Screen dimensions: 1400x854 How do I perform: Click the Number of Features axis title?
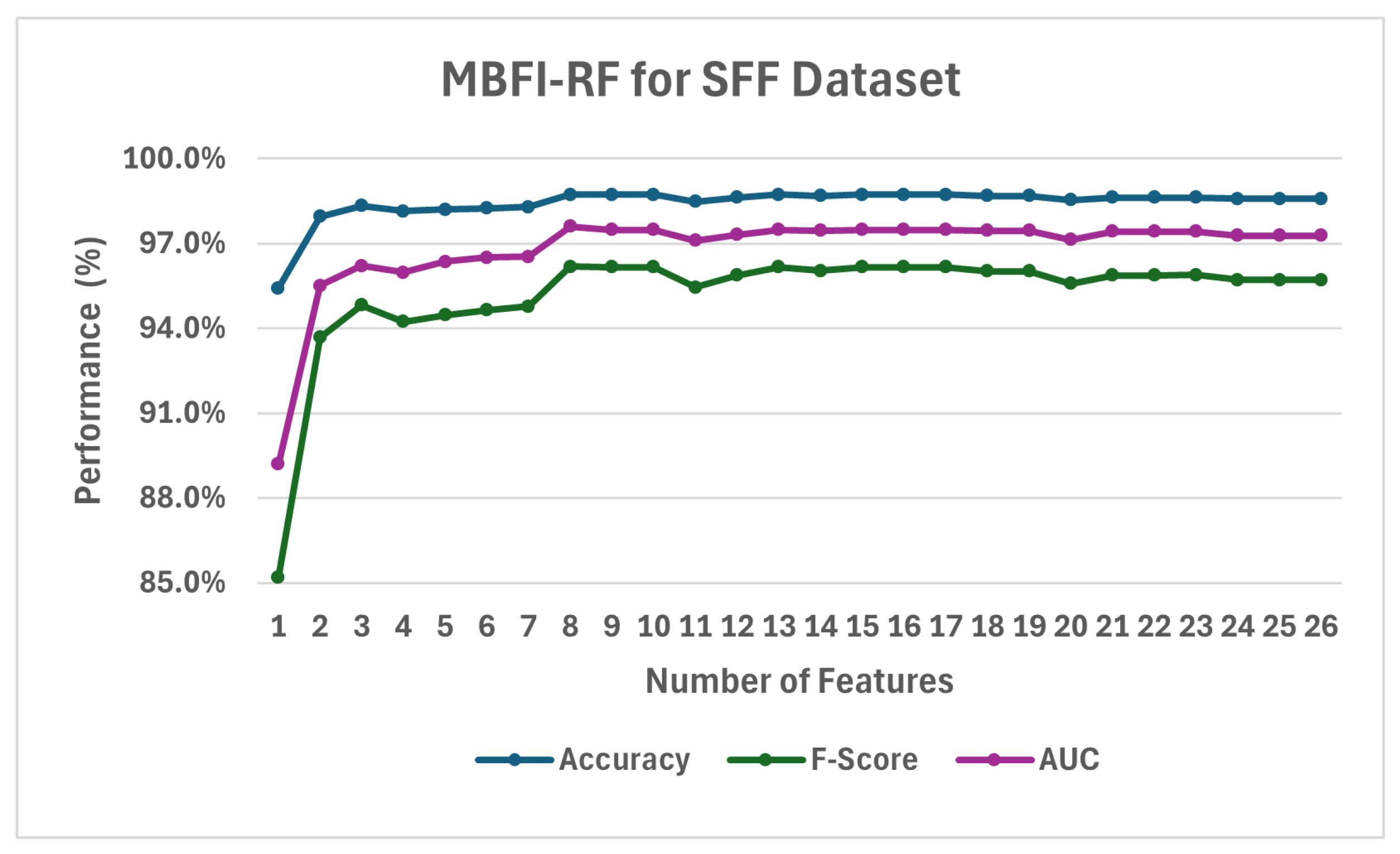coord(799,681)
